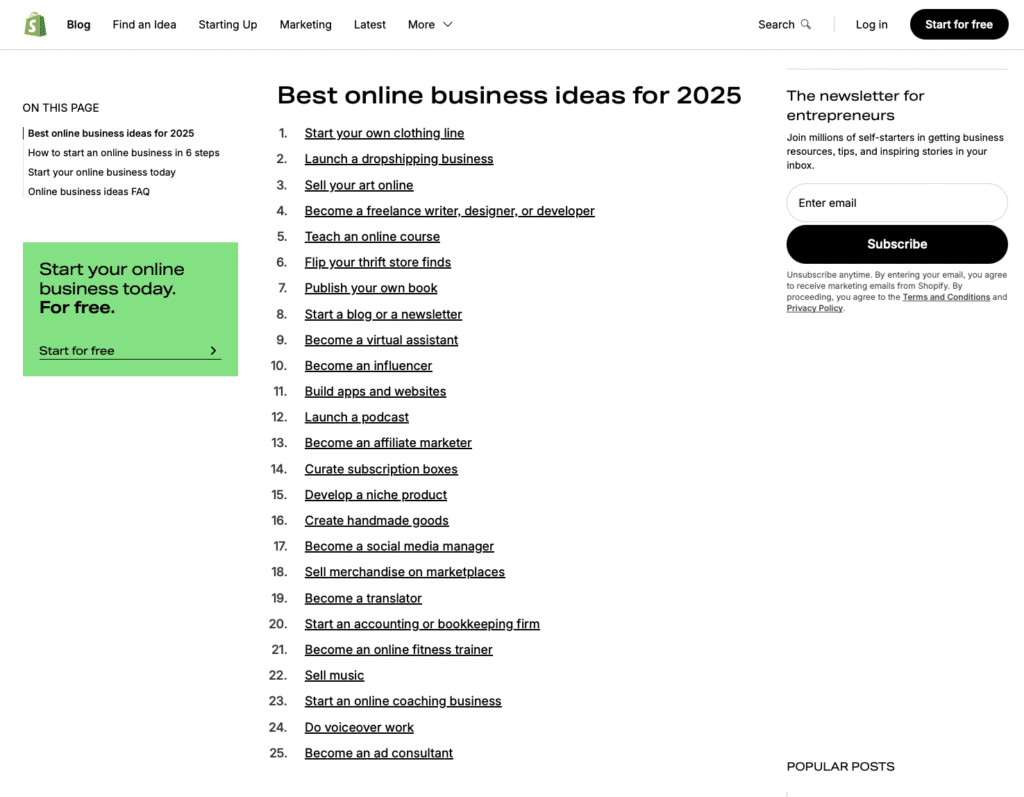Open the Terms and Conditions link
Image resolution: width=1024 pixels, height=797 pixels.
pos(945,297)
